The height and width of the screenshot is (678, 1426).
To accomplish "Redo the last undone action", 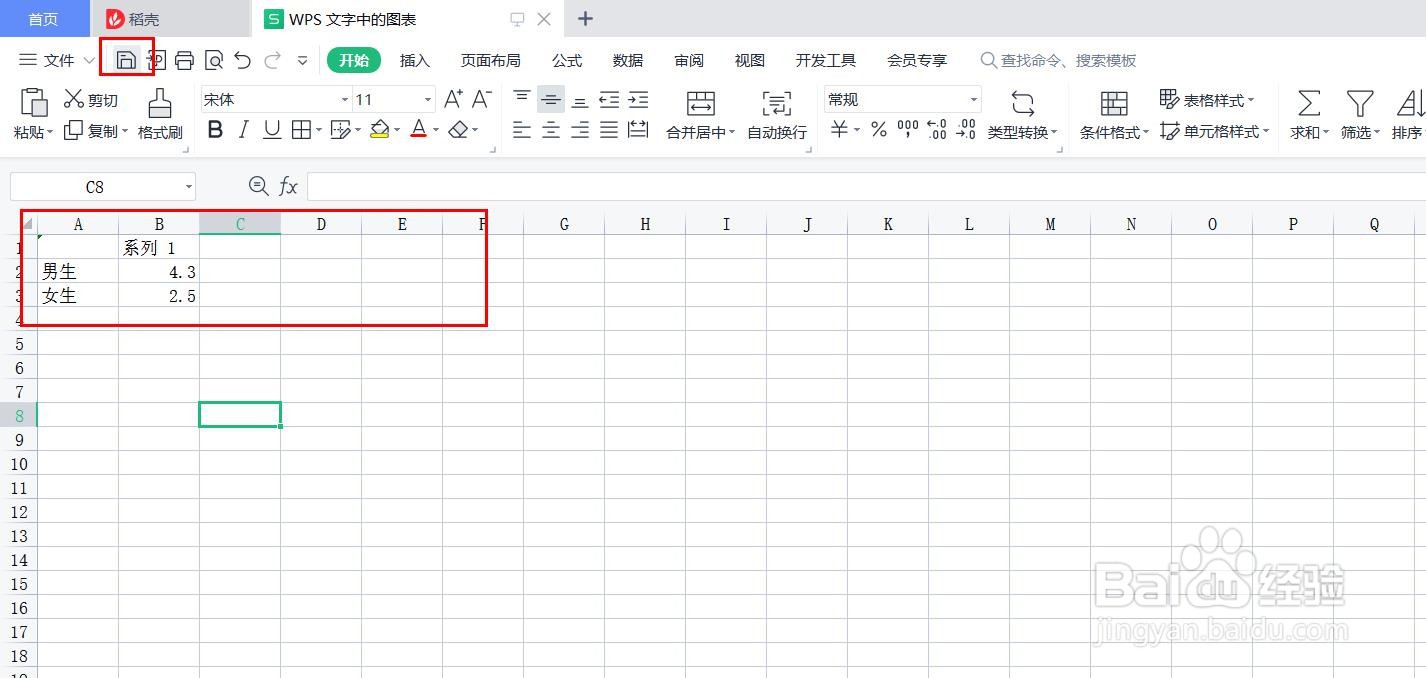I will click(272, 60).
